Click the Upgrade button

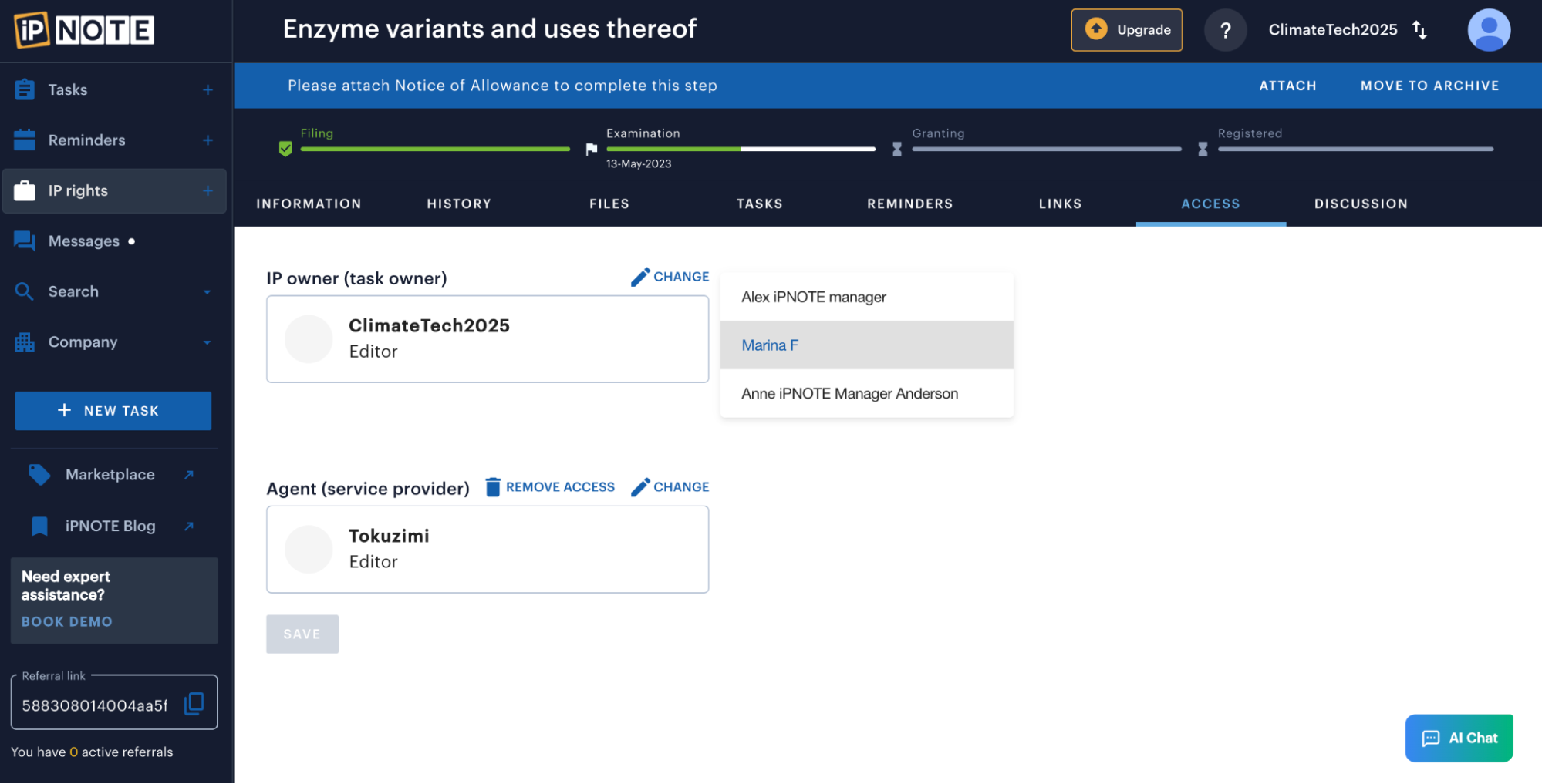coord(1126,30)
